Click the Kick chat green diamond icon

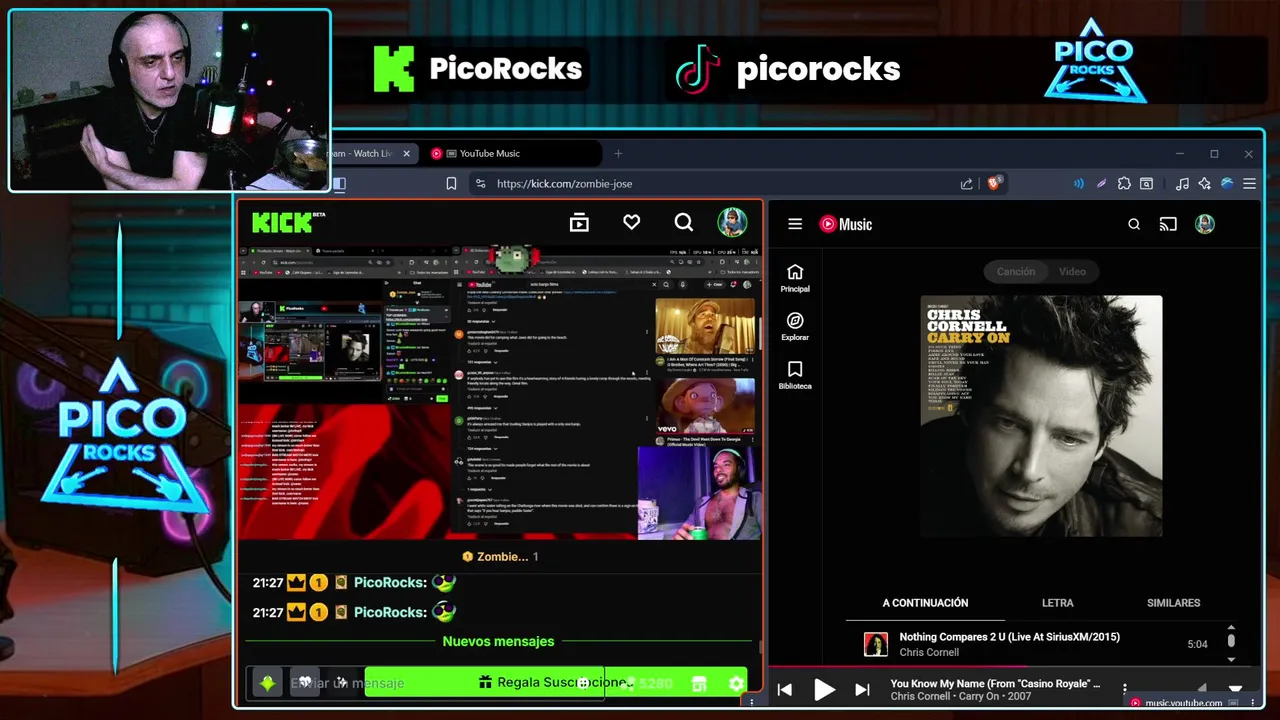tap(267, 683)
